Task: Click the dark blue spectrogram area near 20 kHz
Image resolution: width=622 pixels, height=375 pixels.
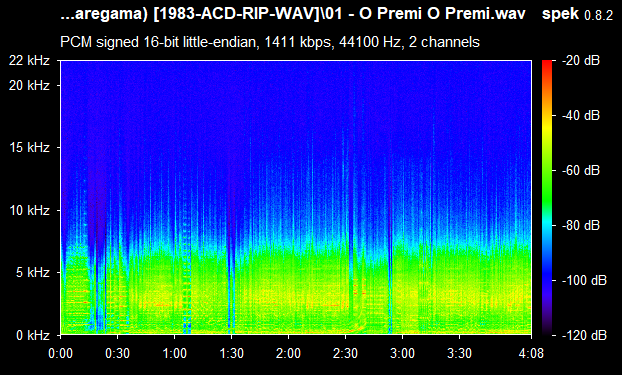Action: point(296,85)
